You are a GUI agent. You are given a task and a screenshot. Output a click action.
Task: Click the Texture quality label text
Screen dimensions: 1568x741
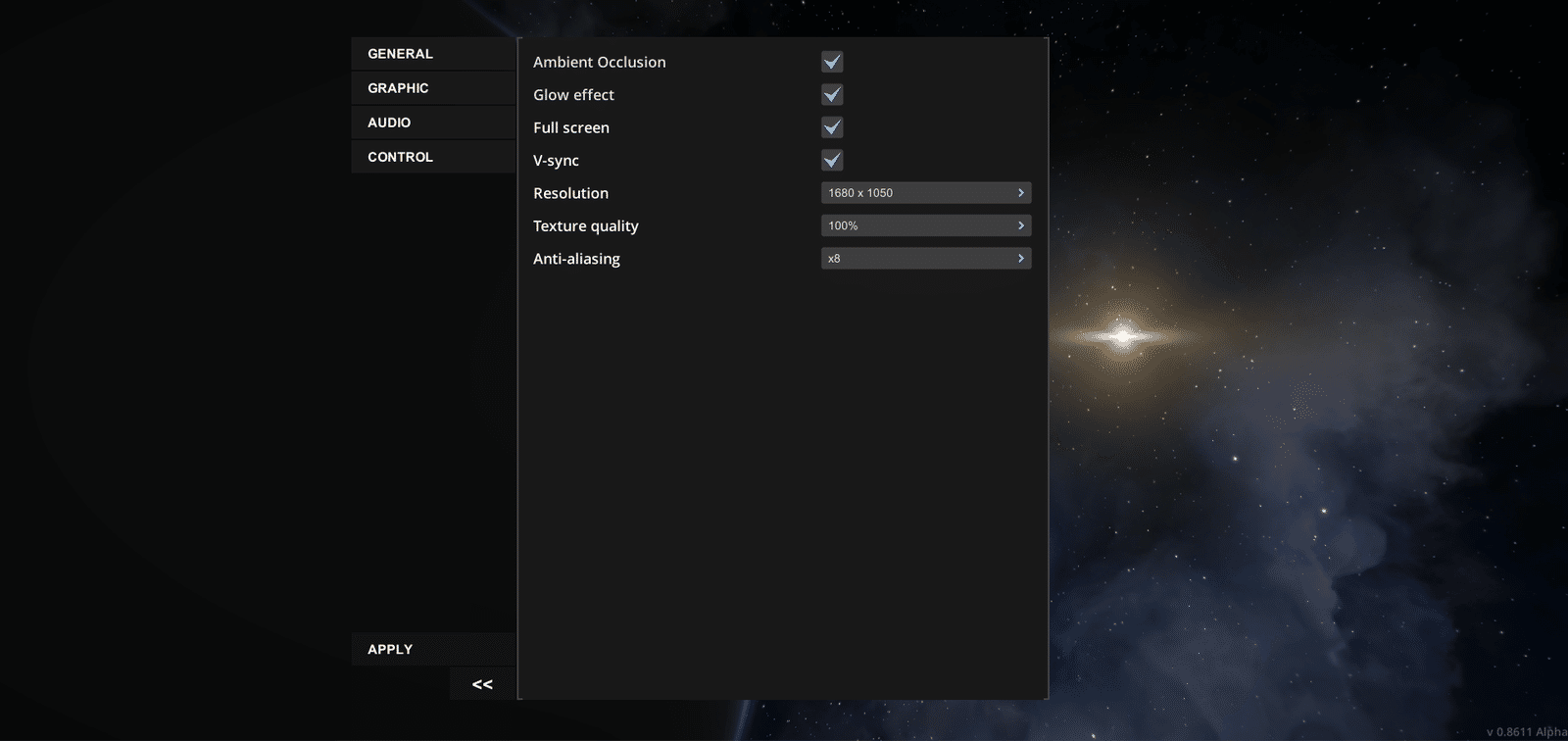(x=586, y=226)
